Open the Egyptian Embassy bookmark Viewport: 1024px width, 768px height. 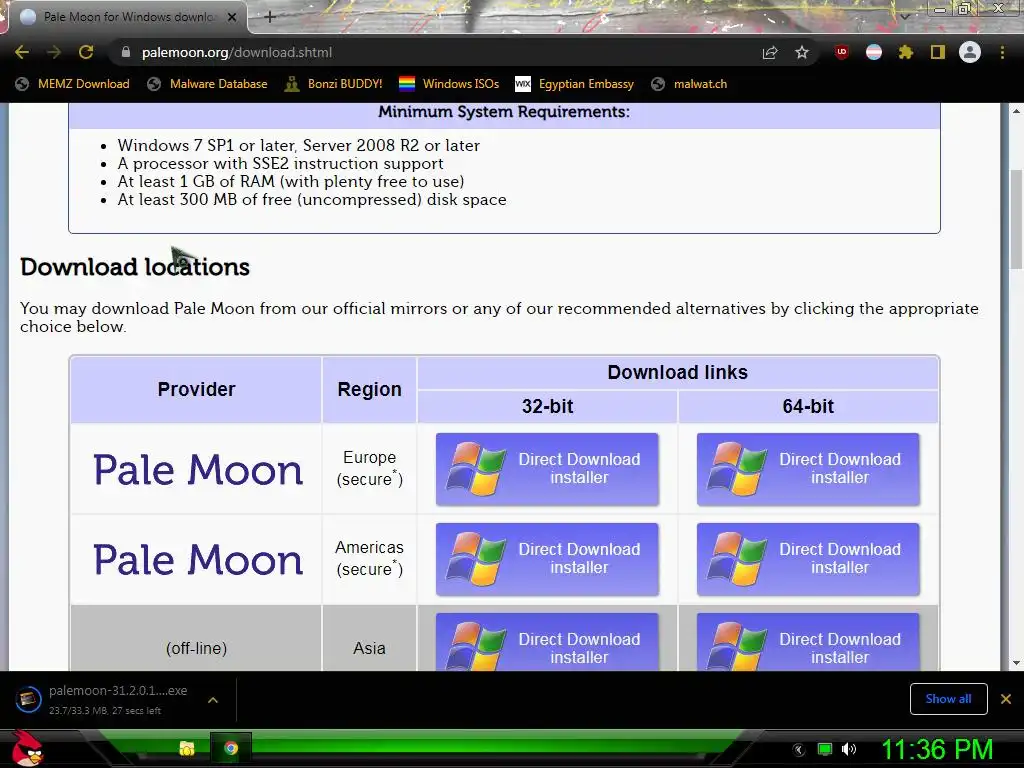(575, 84)
